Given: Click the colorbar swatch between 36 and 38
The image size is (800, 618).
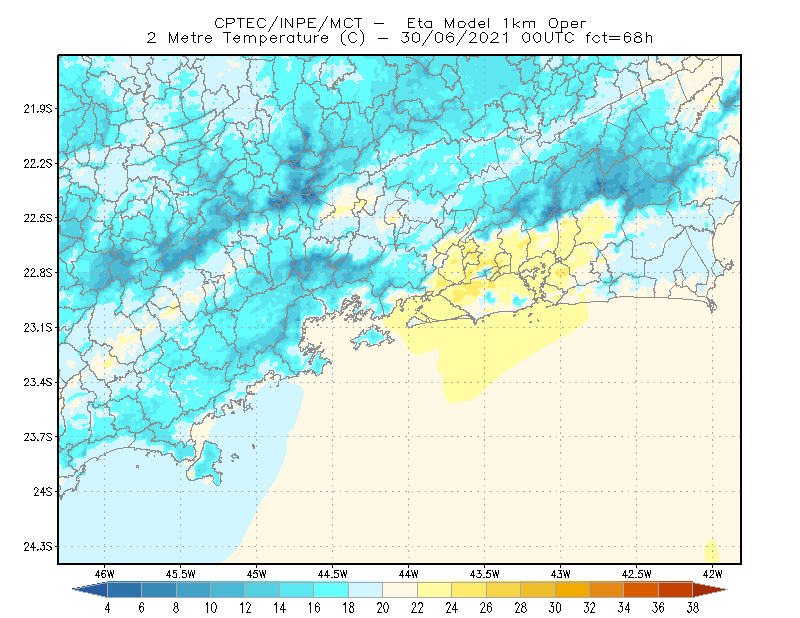Looking at the screenshot, I should click(x=676, y=590).
